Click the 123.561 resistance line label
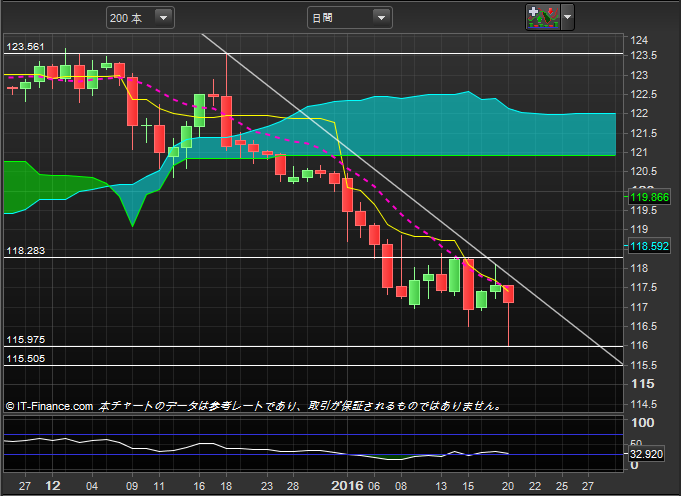The width and height of the screenshot is (681, 496). (x=25, y=46)
